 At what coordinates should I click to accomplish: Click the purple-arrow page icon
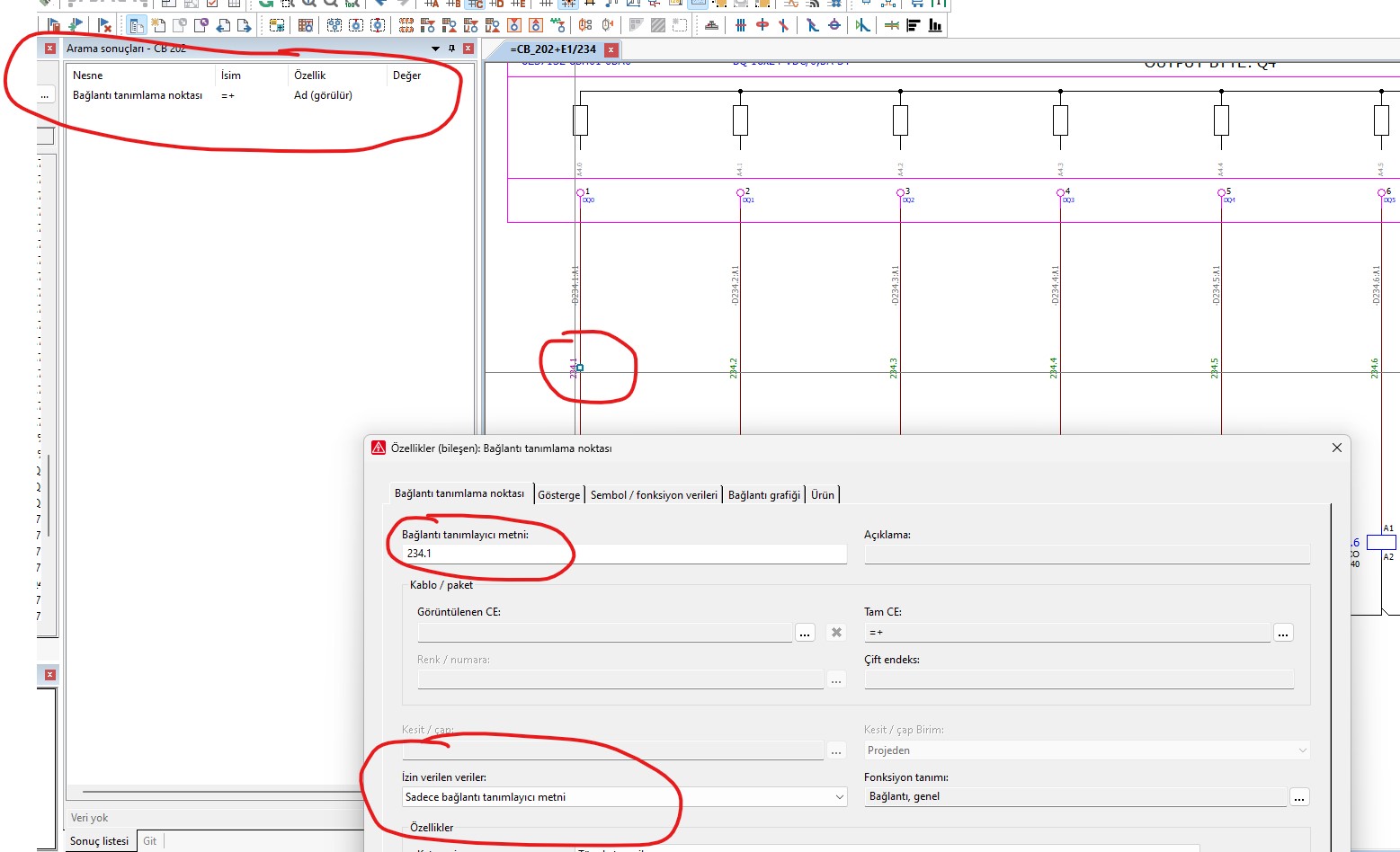click(x=201, y=25)
